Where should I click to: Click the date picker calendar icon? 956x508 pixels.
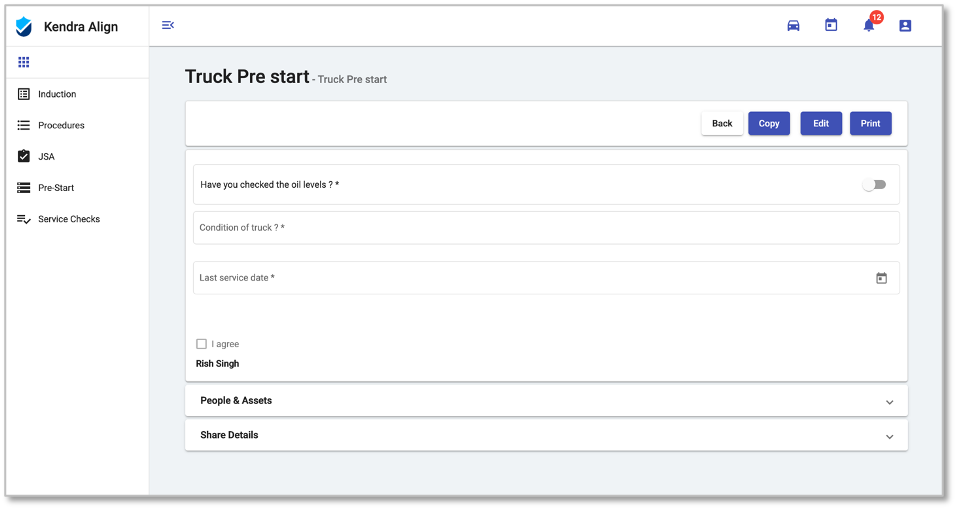(x=881, y=278)
